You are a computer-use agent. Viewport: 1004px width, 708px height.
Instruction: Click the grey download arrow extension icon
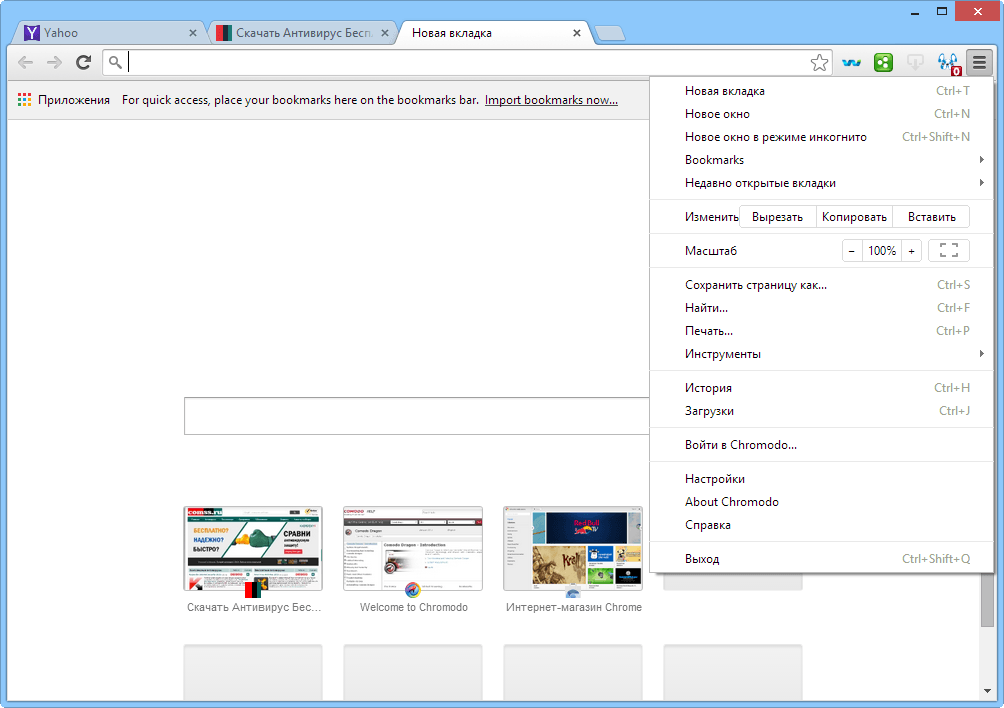[915, 62]
